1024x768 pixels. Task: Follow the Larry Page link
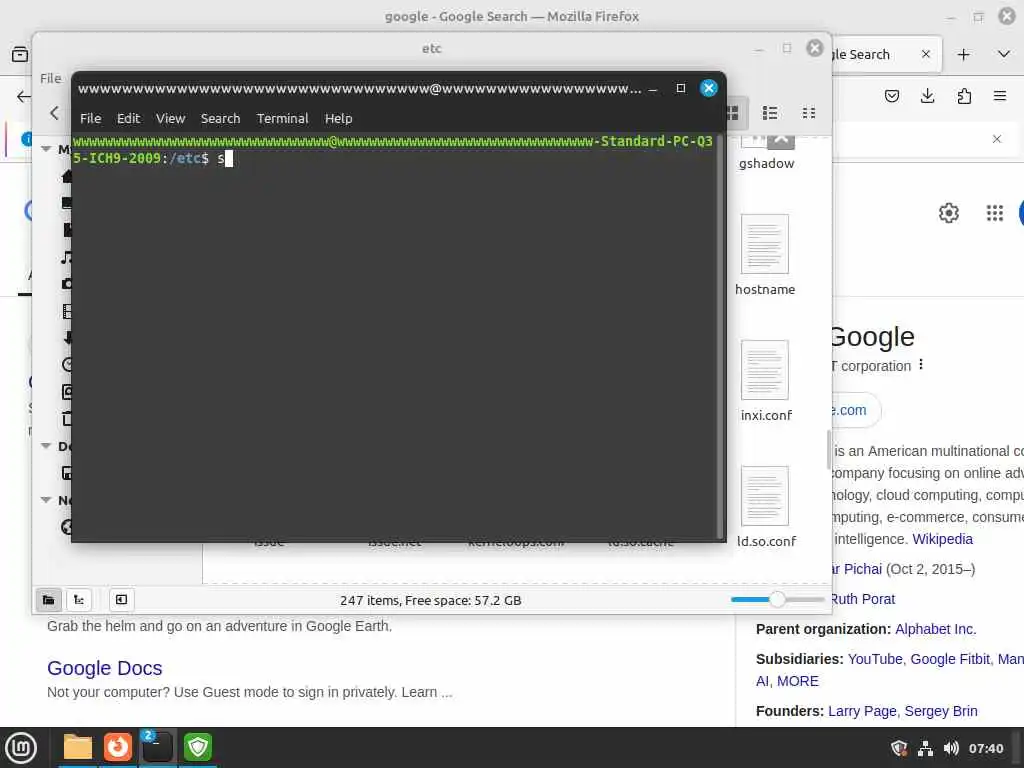point(862,711)
